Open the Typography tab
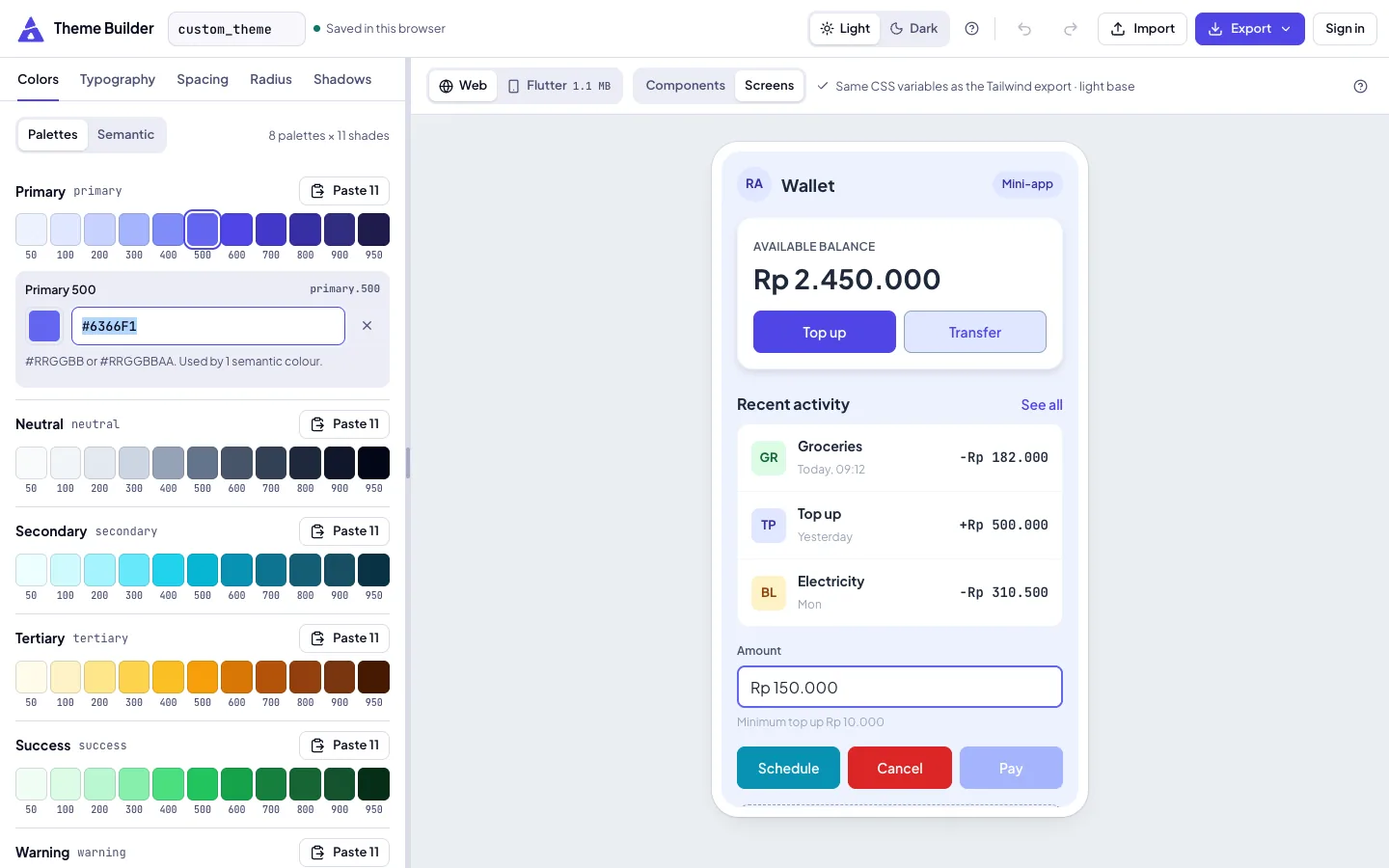 [118, 80]
